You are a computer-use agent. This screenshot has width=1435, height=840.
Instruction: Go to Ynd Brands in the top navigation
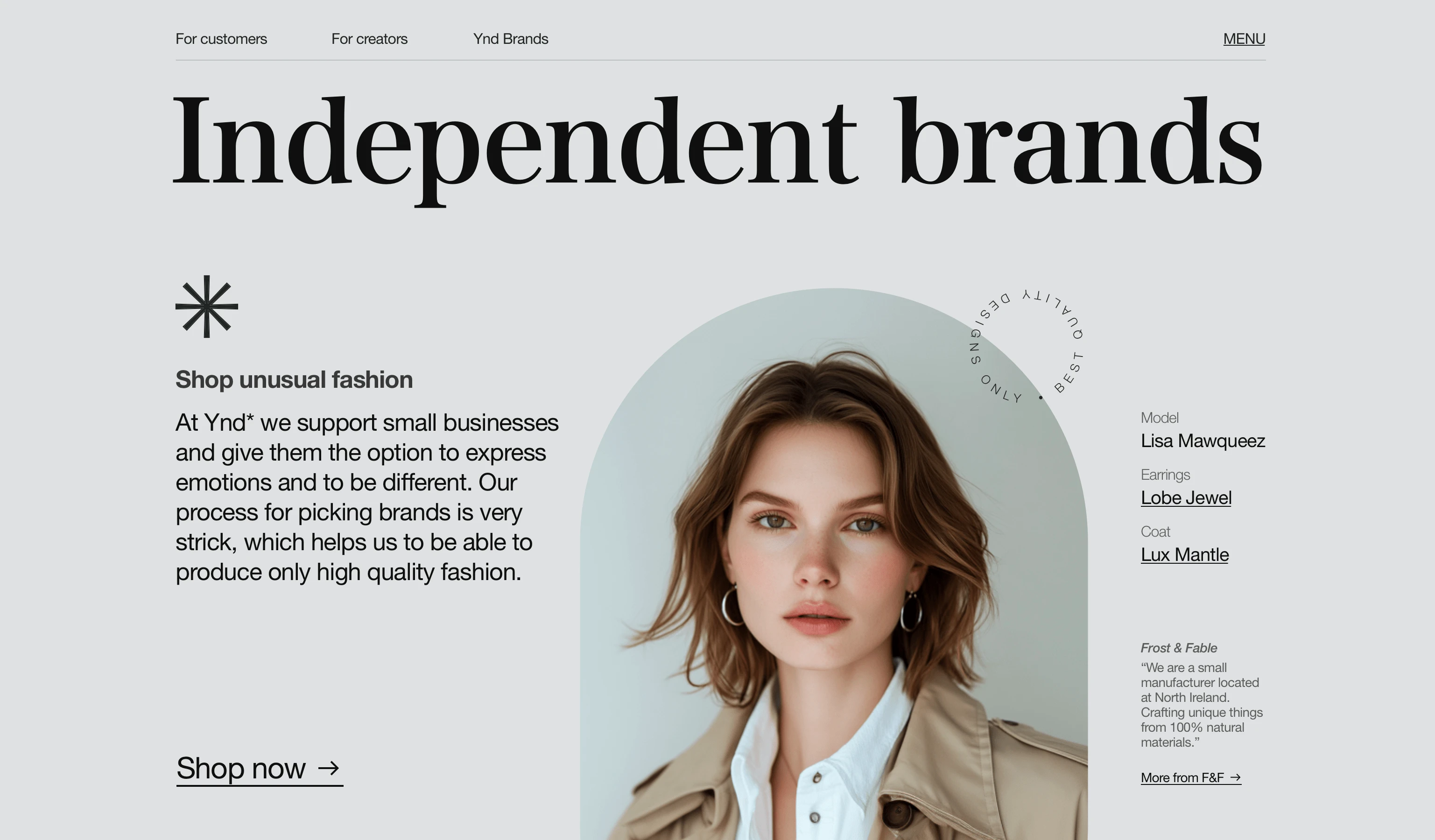511,39
